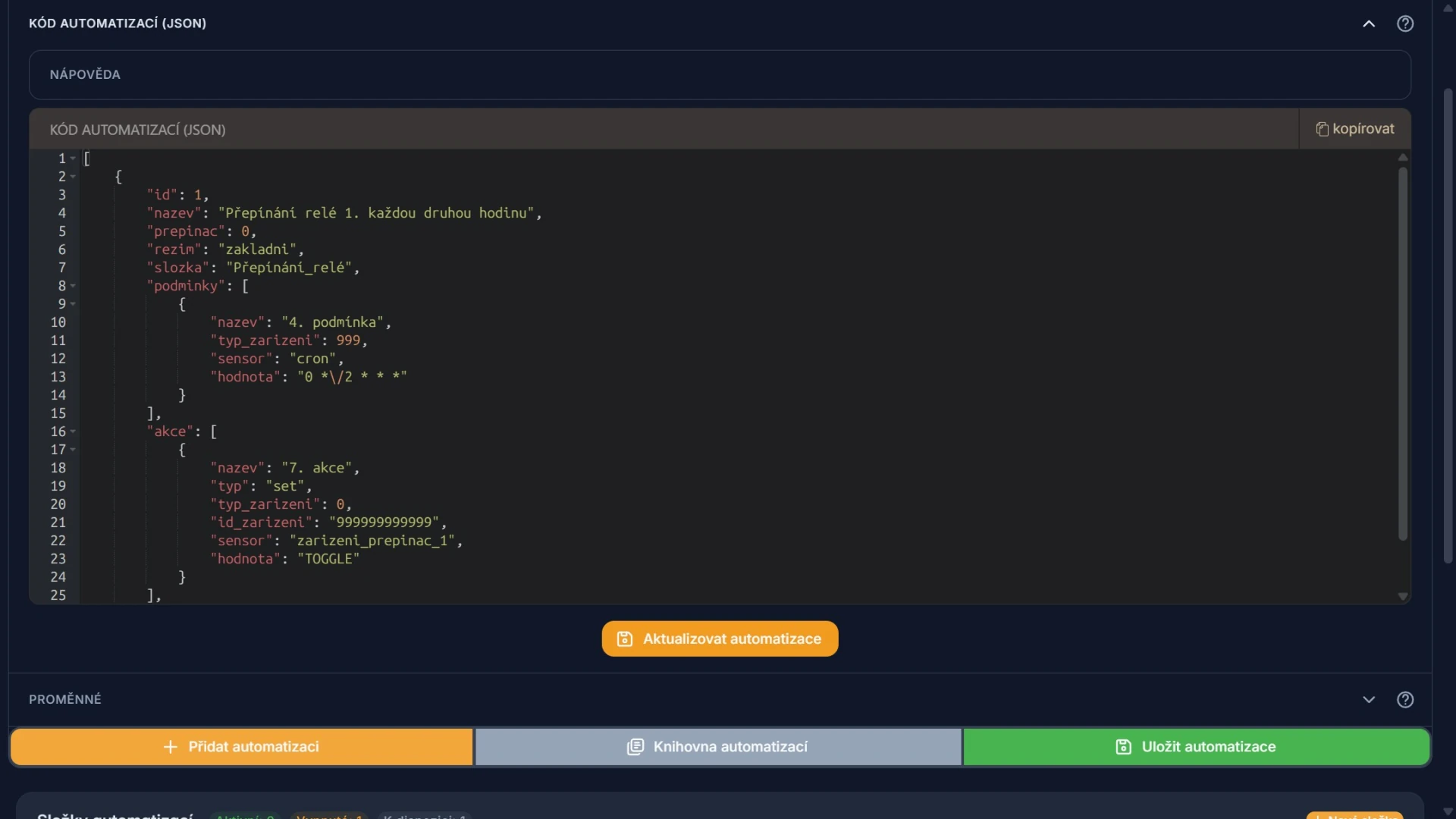Image resolution: width=1456 pixels, height=819 pixels.
Task: Expand the Proměnné section chevron
Action: pos(1369,699)
